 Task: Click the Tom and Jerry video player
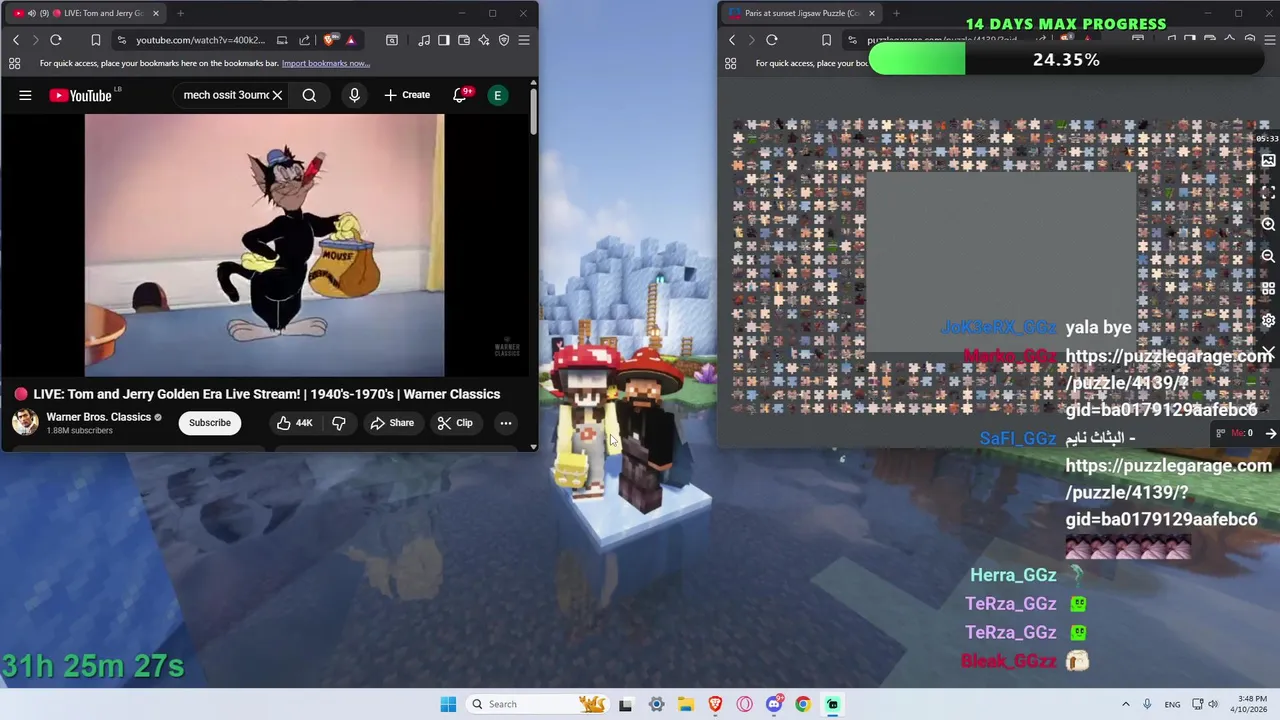[x=264, y=245]
